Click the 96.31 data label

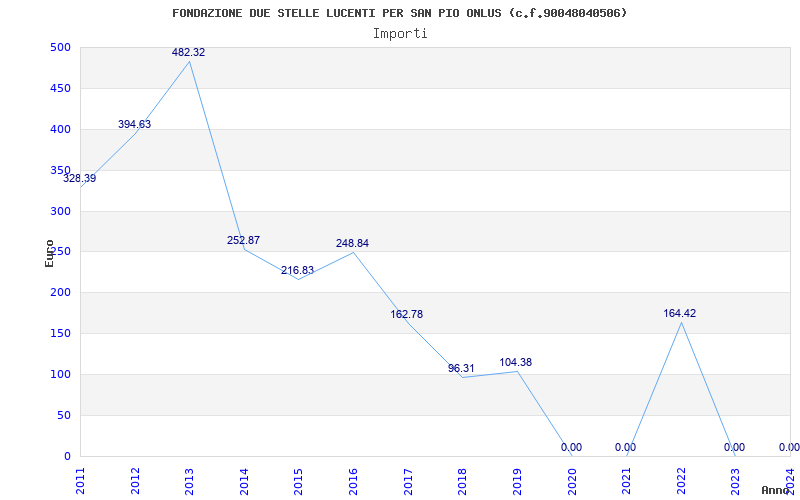tap(461, 368)
